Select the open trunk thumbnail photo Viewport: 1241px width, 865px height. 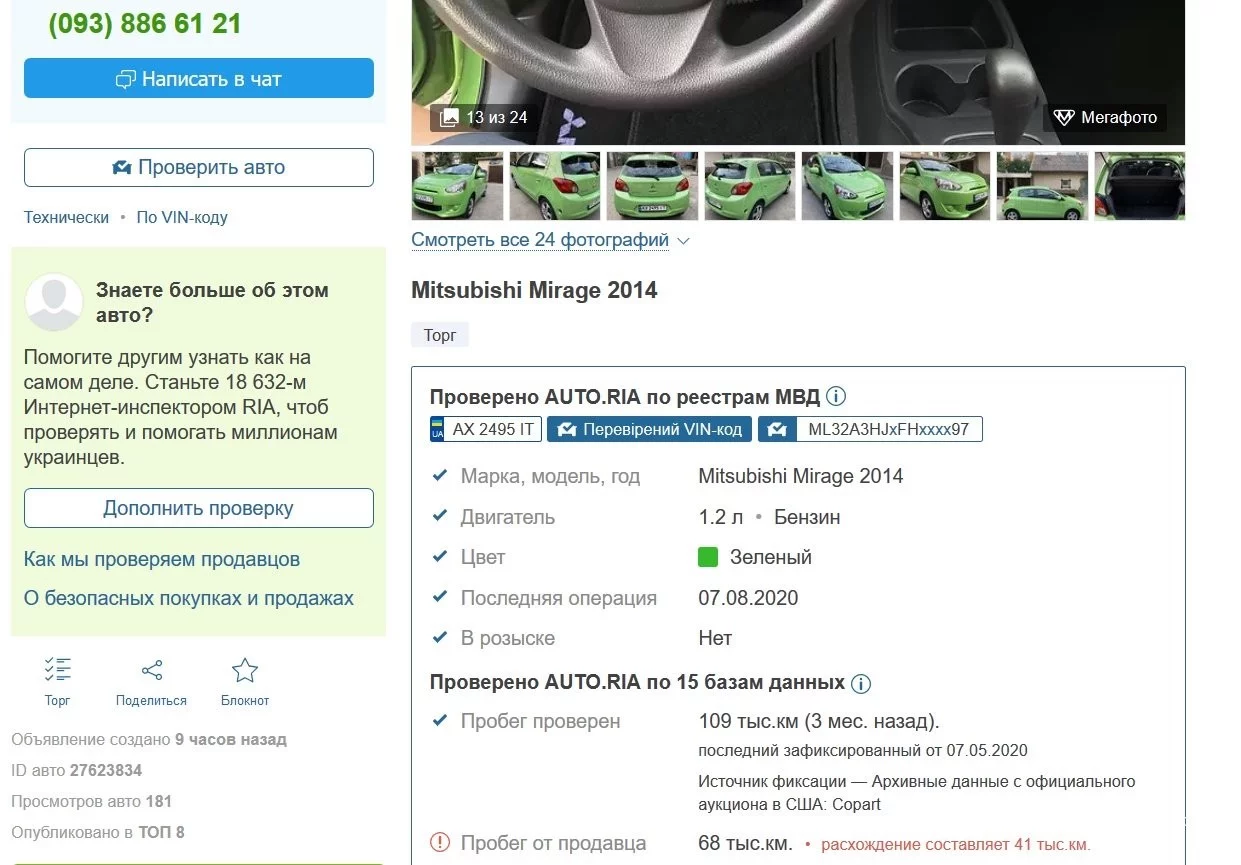pos(1140,186)
